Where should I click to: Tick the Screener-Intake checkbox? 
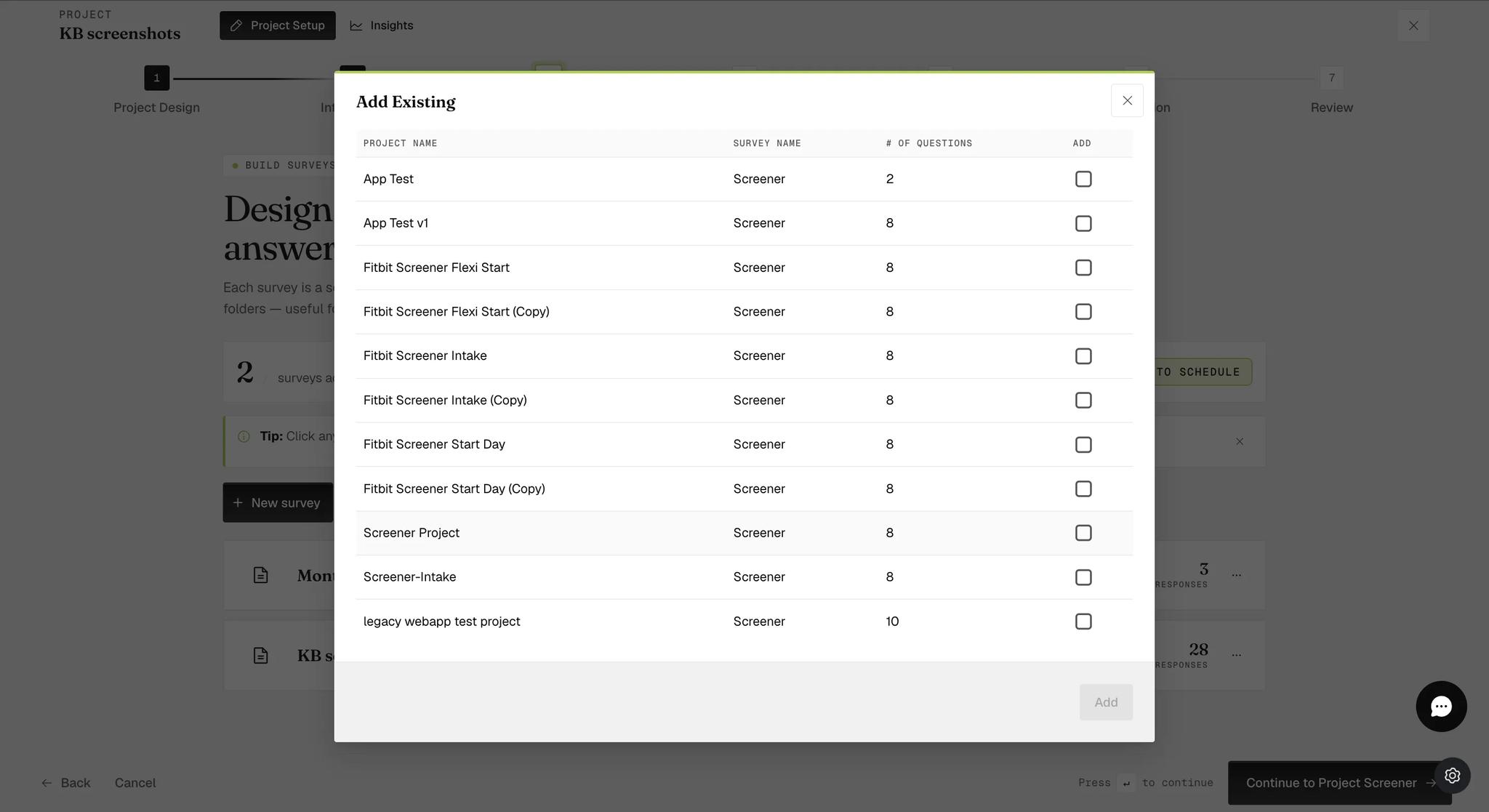[x=1083, y=577]
